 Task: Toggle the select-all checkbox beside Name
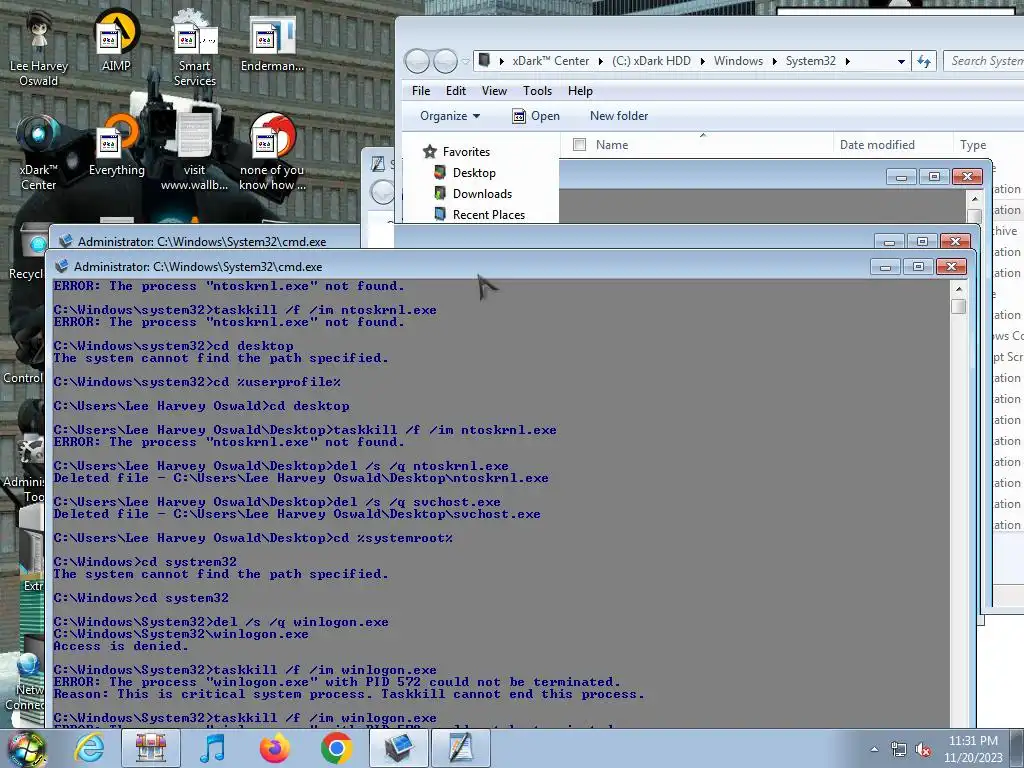point(579,145)
